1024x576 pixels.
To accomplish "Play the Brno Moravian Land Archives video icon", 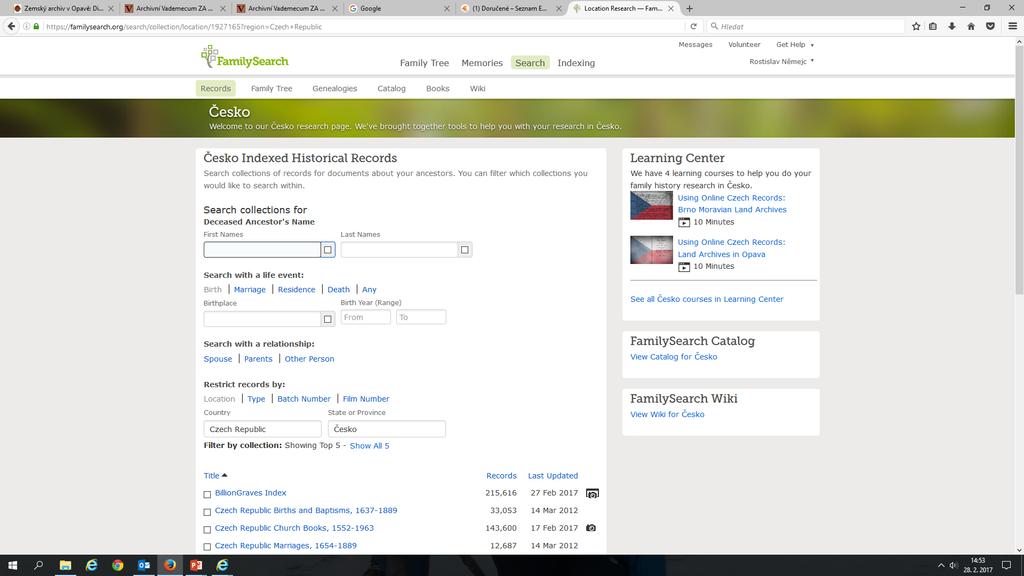I will [684, 222].
